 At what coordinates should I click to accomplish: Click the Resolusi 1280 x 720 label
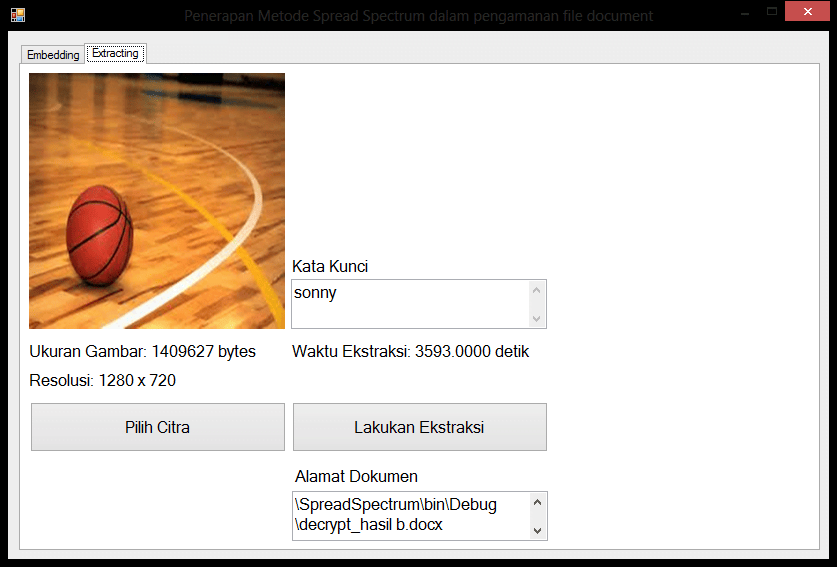[x=102, y=380]
